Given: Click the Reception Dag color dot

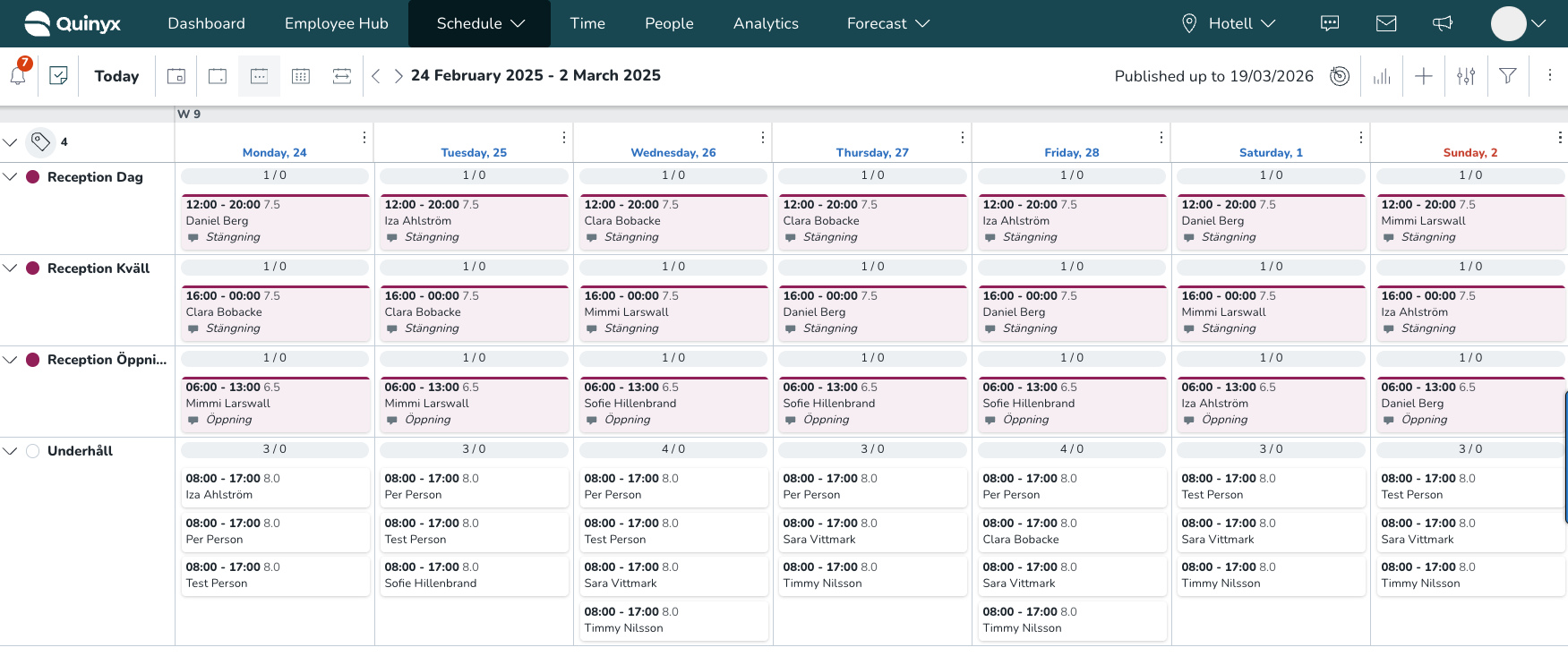Looking at the screenshot, I should pos(33,177).
